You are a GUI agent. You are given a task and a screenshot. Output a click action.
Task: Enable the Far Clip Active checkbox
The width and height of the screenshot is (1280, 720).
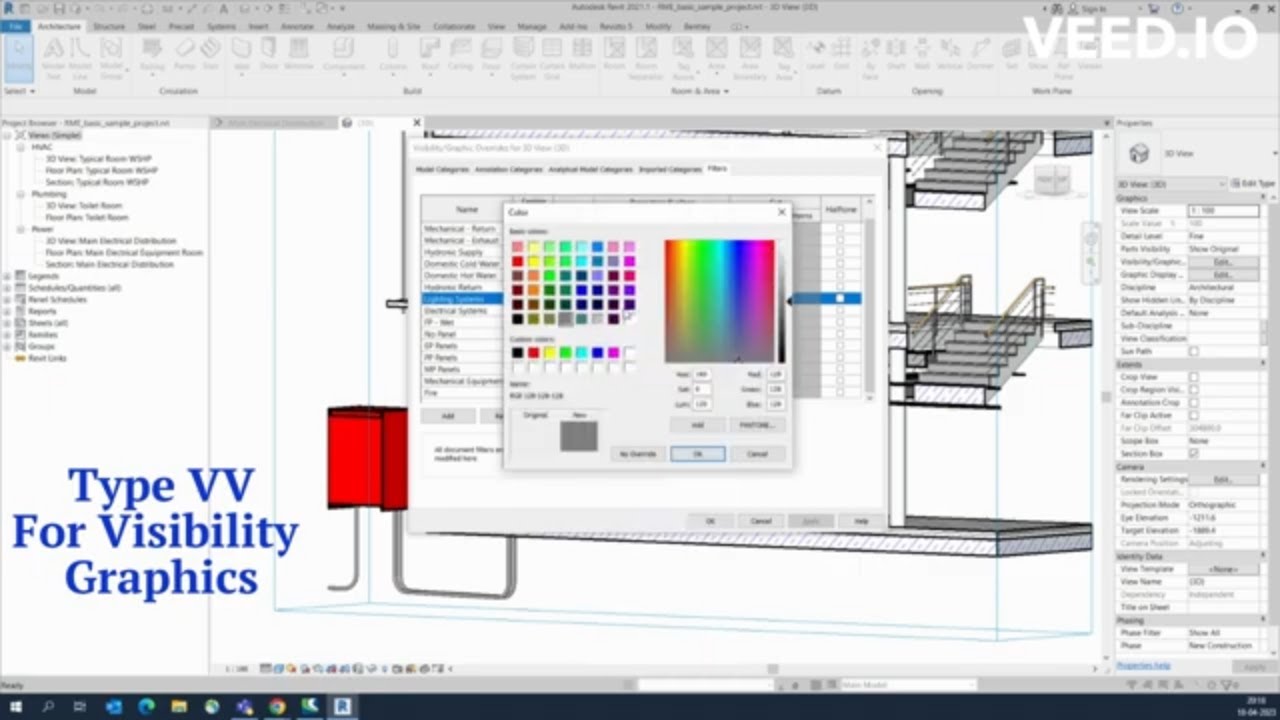pyautogui.click(x=1193, y=415)
